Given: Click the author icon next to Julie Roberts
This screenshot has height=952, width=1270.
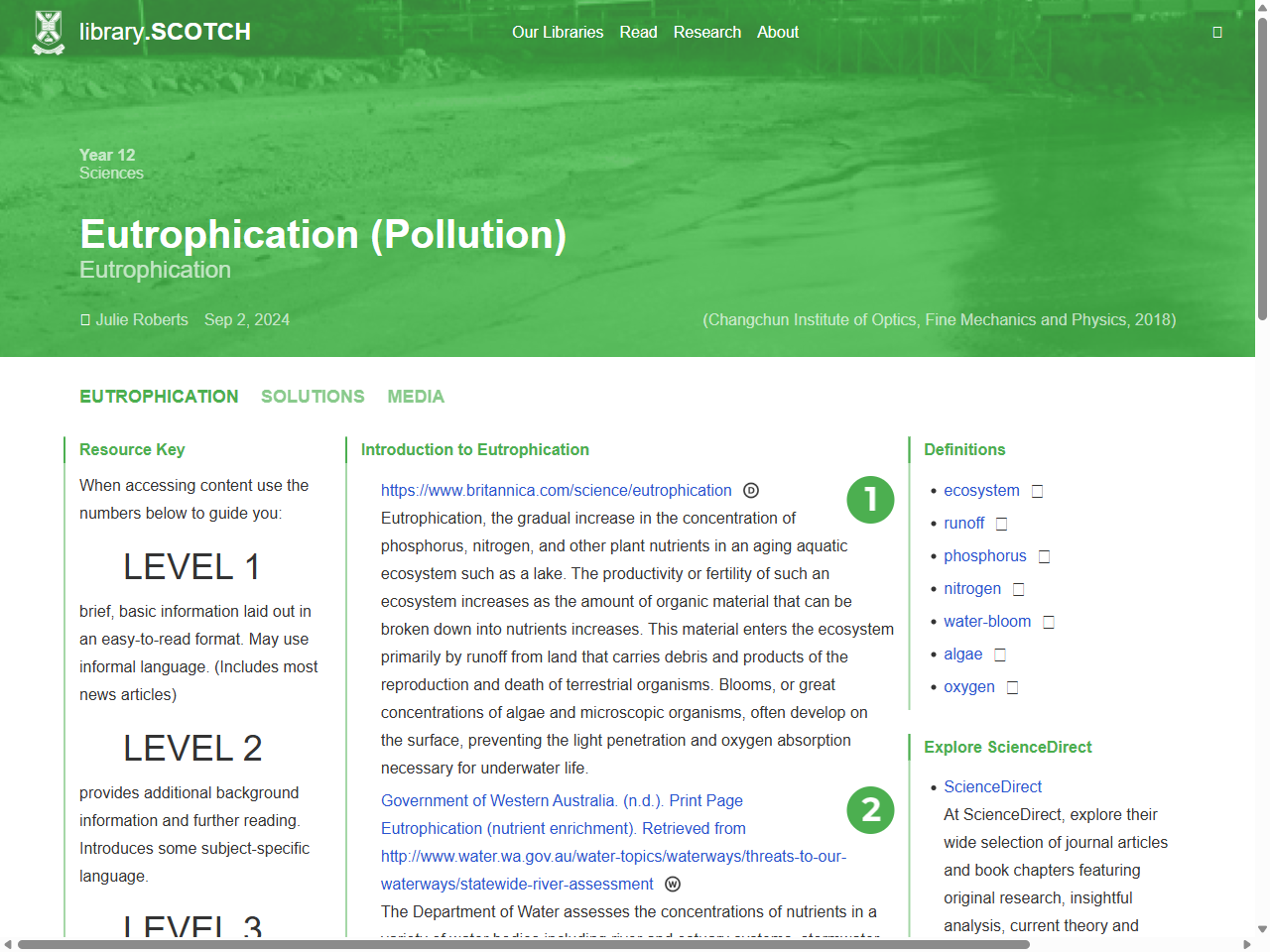Looking at the screenshot, I should [85, 319].
